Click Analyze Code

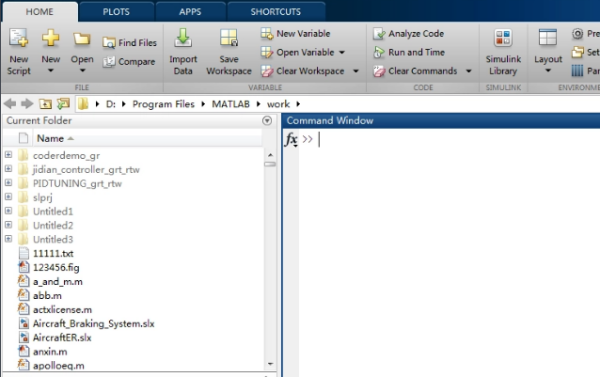coord(408,34)
